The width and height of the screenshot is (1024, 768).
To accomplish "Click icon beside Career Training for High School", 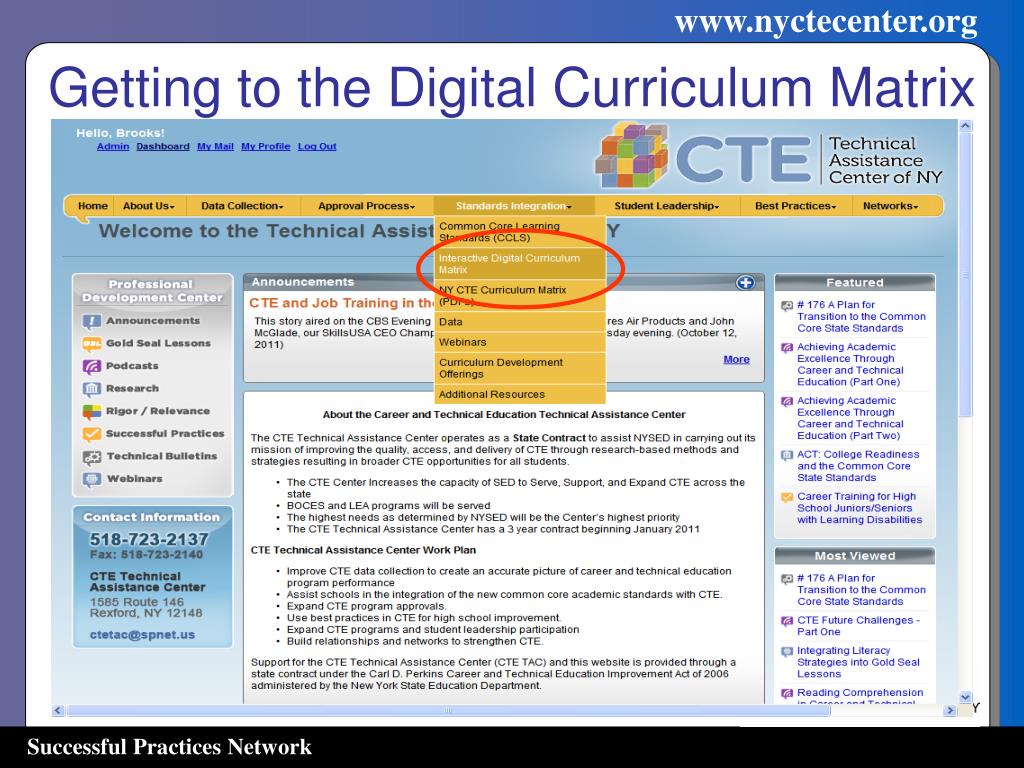I will [x=787, y=497].
